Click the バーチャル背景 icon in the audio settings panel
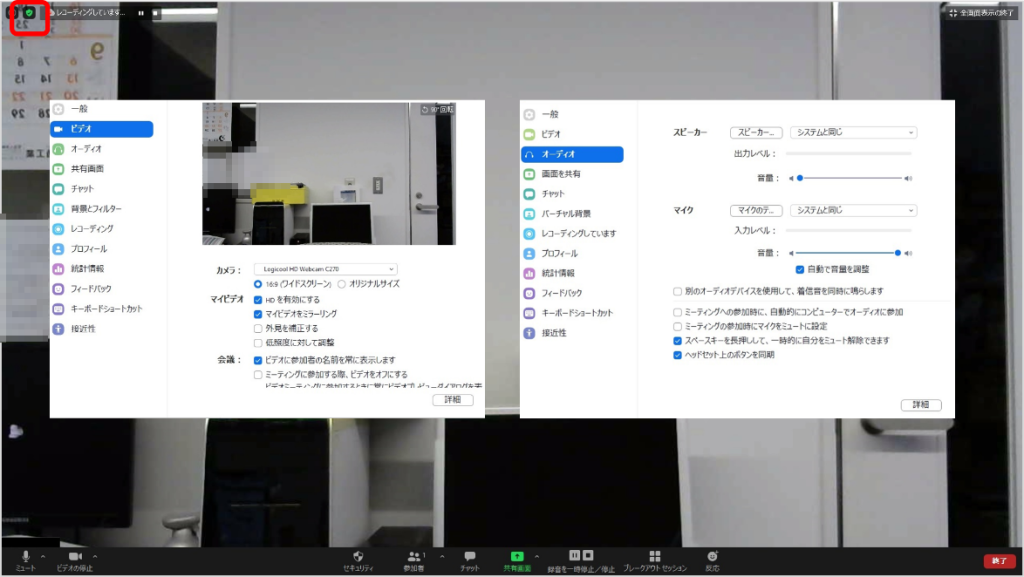 (x=529, y=214)
